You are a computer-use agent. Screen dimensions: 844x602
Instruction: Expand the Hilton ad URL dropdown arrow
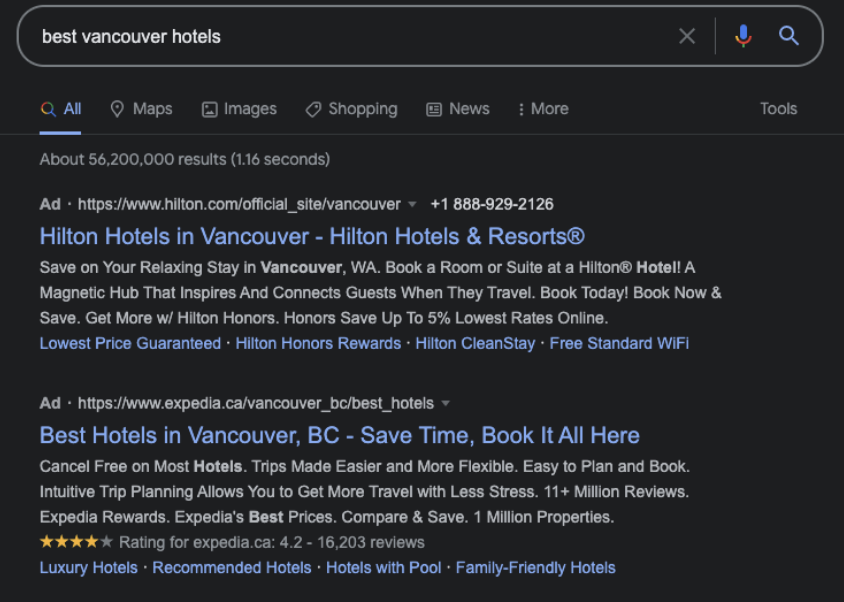coord(412,204)
